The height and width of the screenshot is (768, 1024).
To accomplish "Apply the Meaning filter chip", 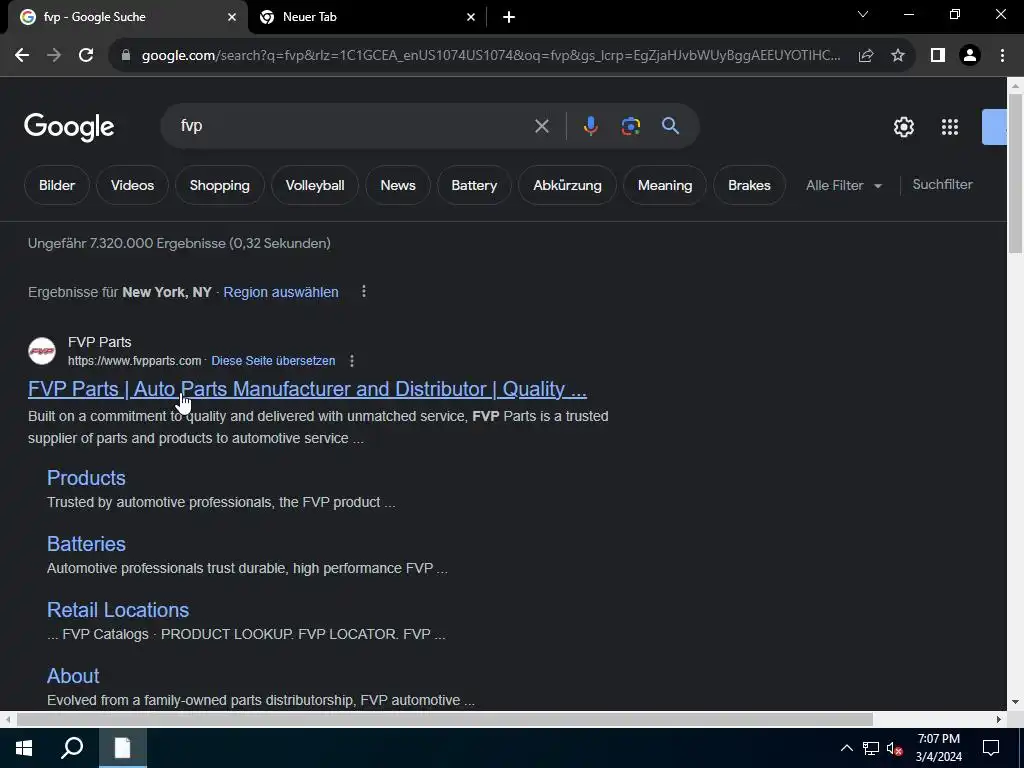I will pyautogui.click(x=665, y=185).
